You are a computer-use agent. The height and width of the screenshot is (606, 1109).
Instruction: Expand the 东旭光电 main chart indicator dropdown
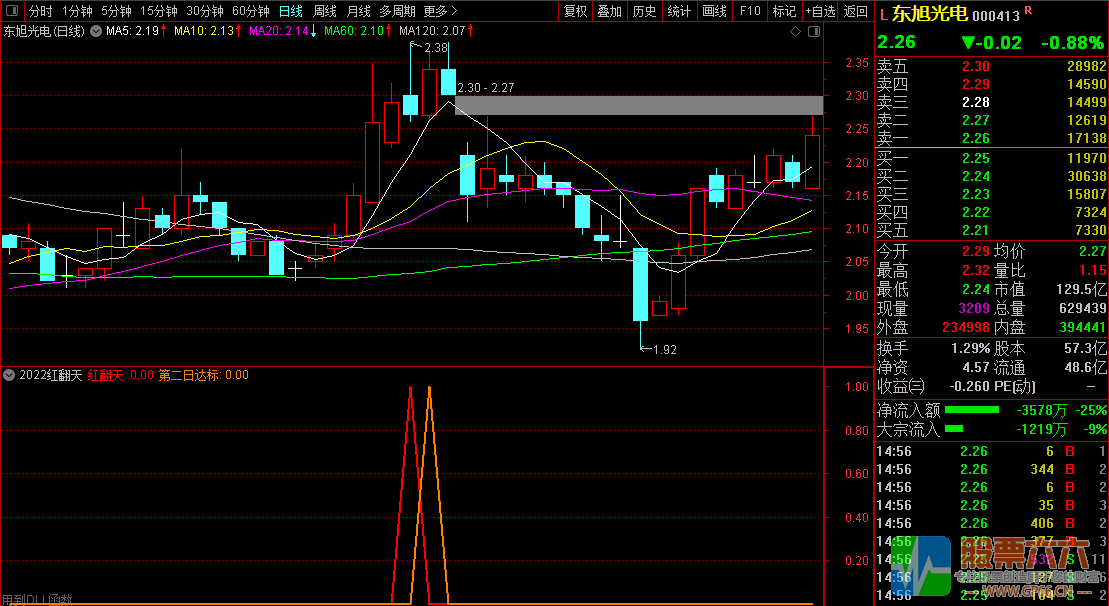[95, 32]
